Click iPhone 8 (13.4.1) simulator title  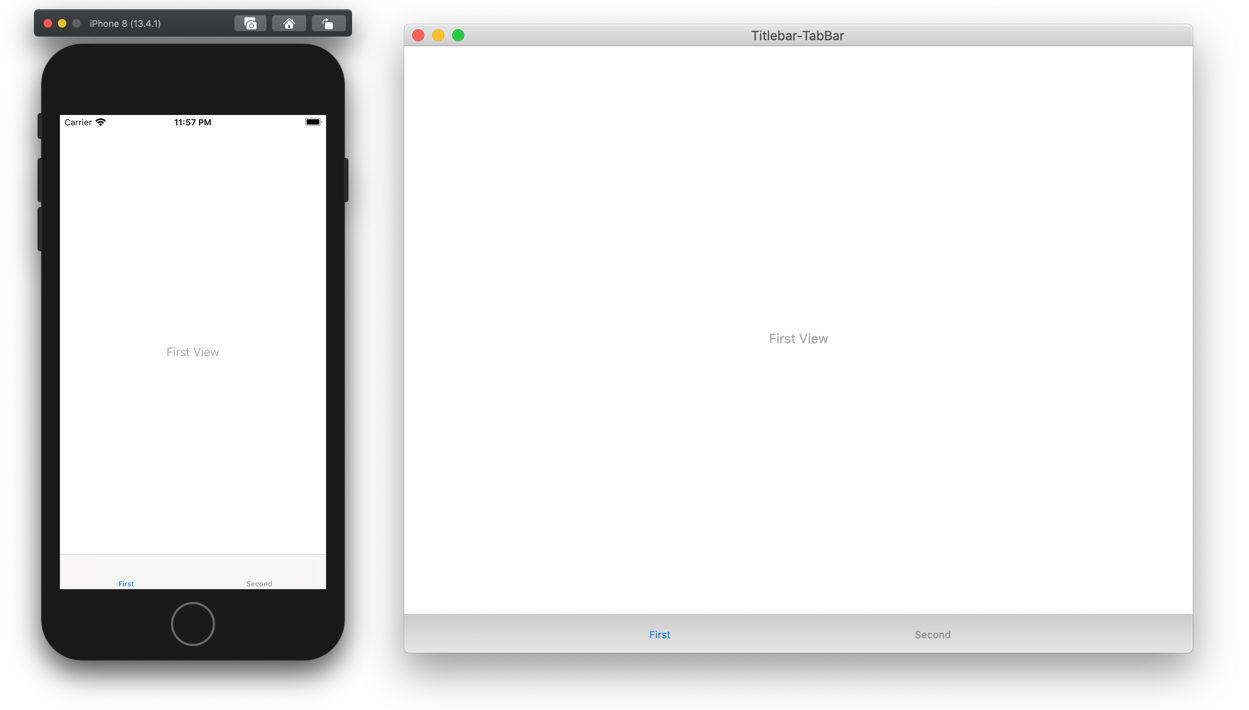[x=125, y=23]
